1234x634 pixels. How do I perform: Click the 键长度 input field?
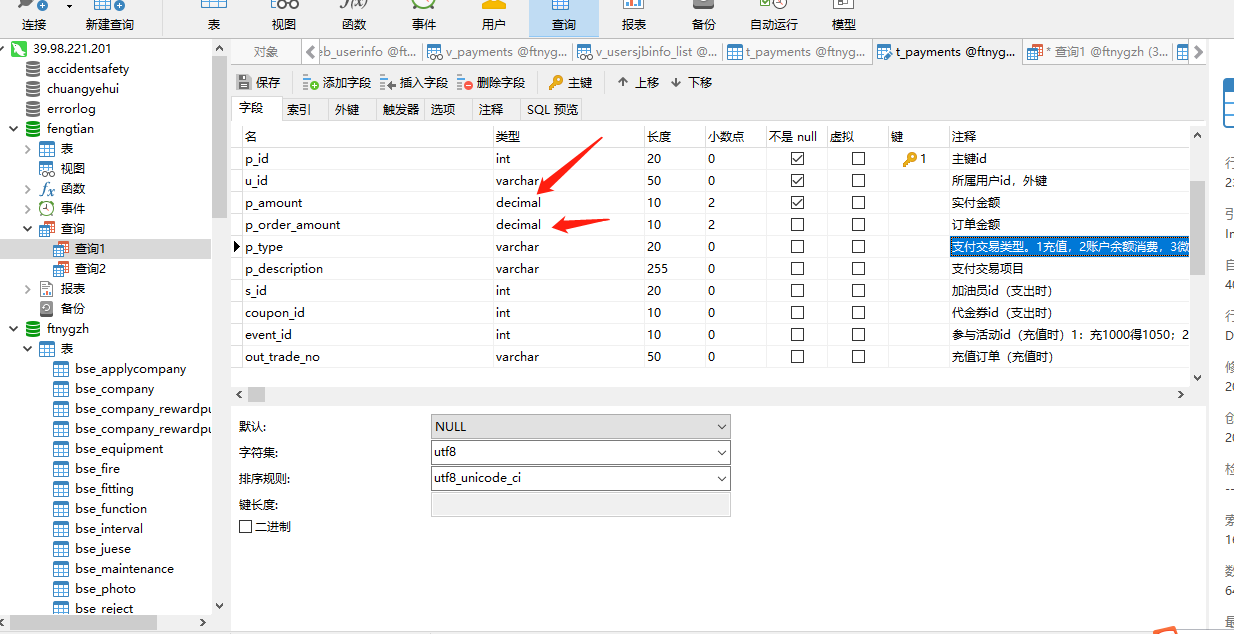tap(580, 505)
